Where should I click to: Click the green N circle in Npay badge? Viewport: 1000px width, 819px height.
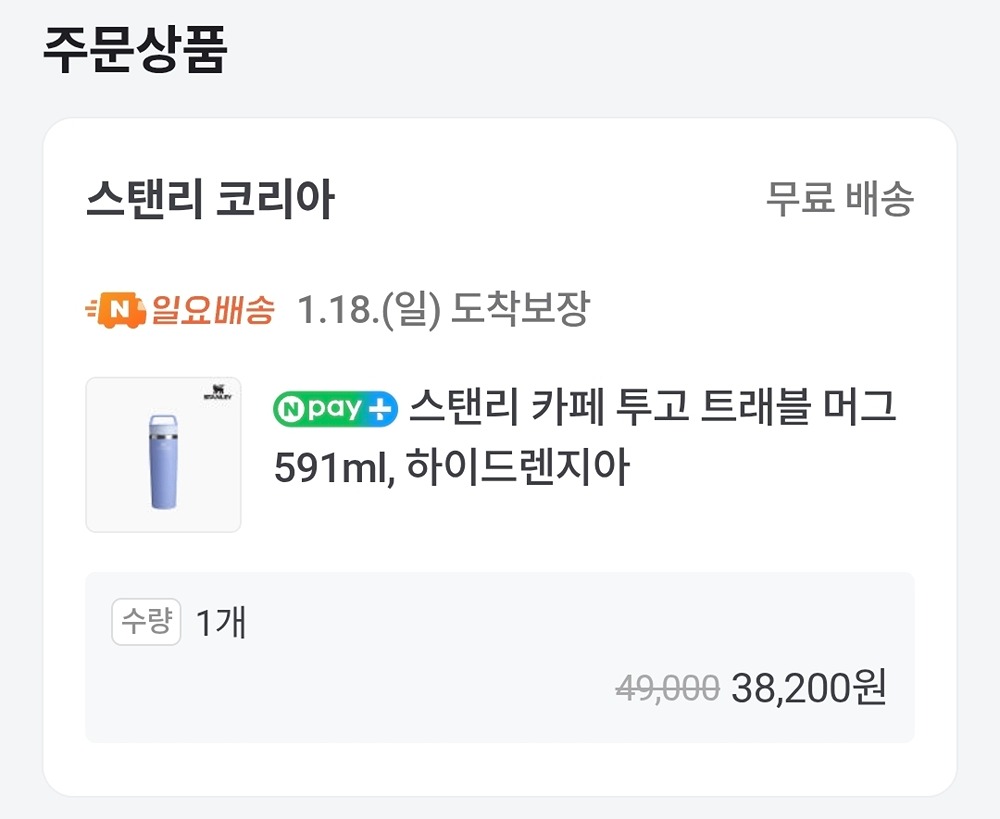(x=291, y=409)
